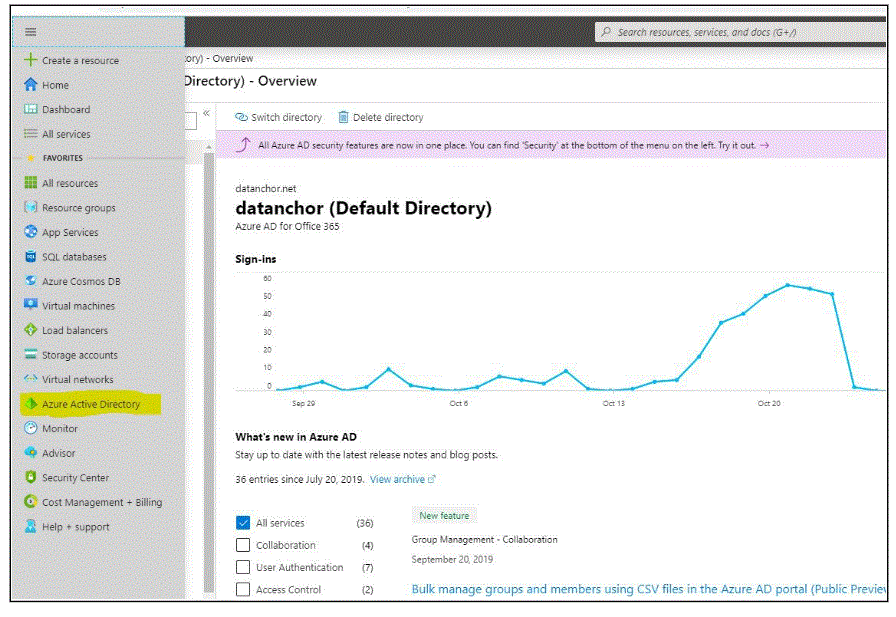Screen dimensions: 896x617
Task: Select the Azure Cosmos DB icon
Action: [x=31, y=281]
